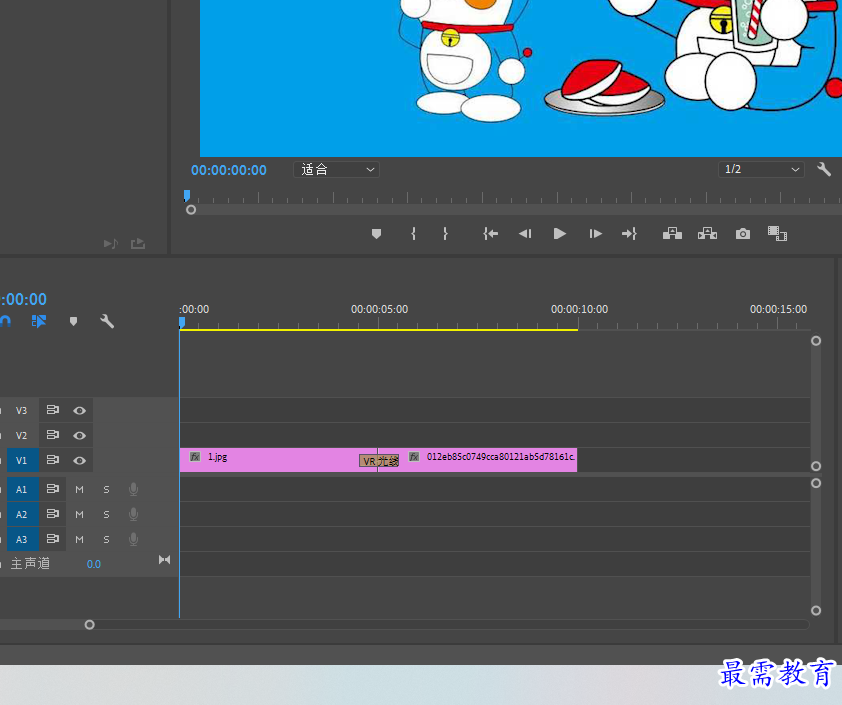Enable voice-over record on A3
842x705 pixels.
pyautogui.click(x=134, y=539)
